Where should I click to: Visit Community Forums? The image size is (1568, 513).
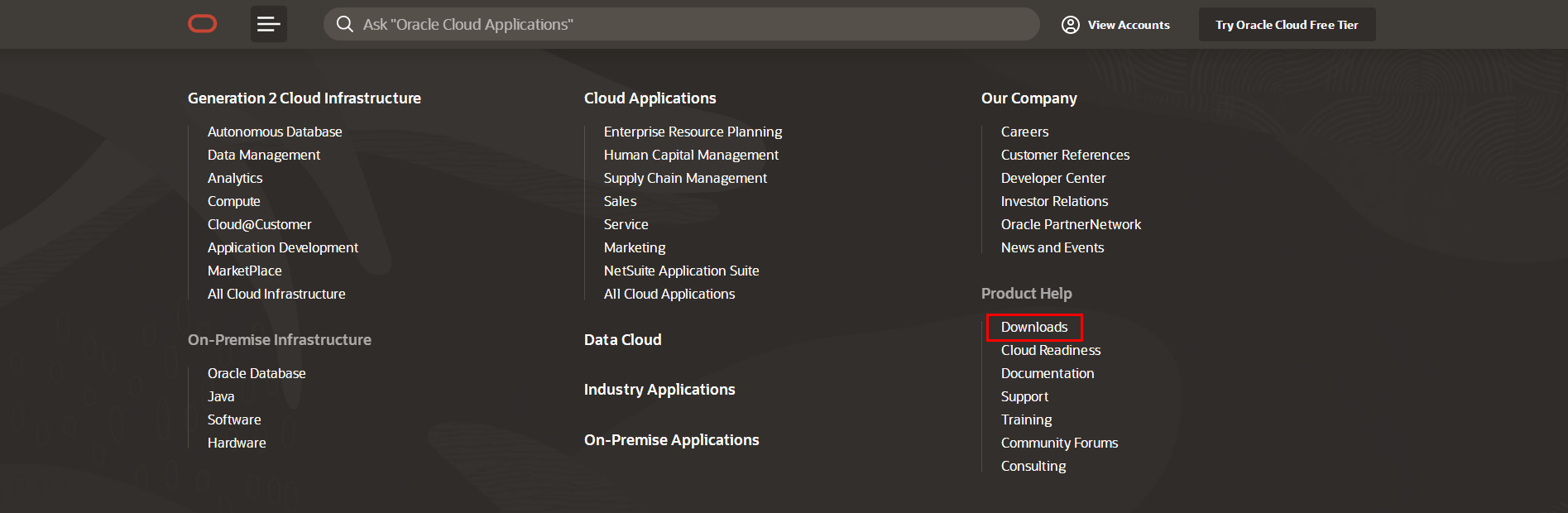pos(1060,443)
